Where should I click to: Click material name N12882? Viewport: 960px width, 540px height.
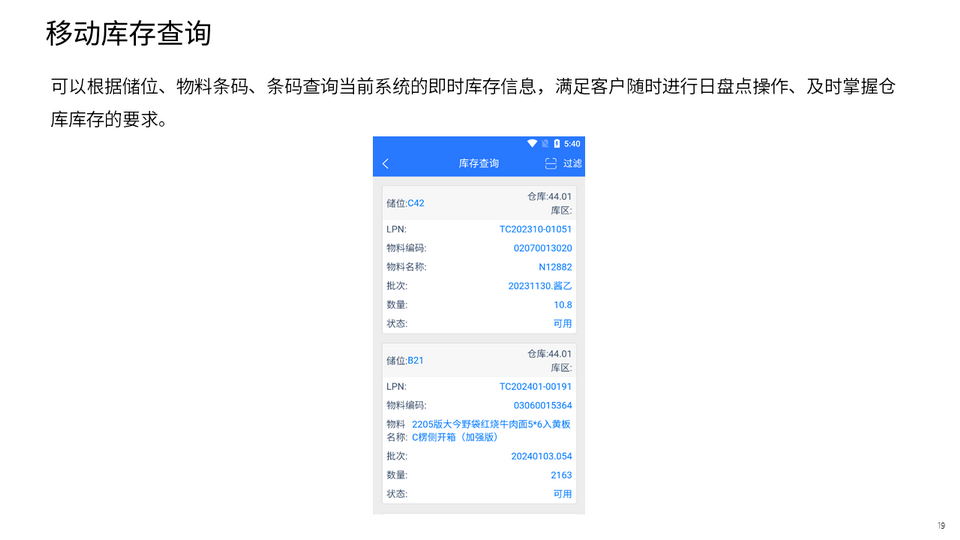555,267
